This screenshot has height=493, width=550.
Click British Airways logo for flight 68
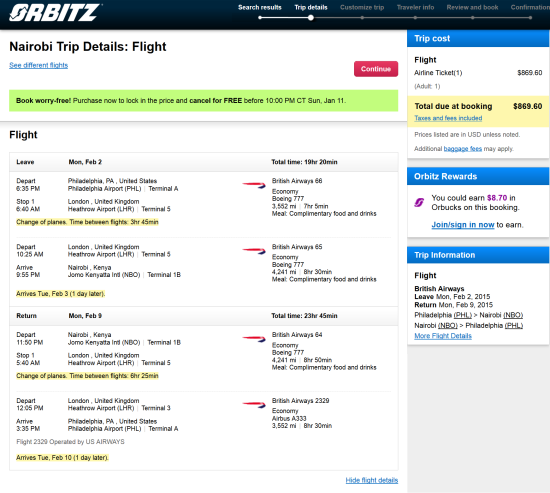click(254, 185)
